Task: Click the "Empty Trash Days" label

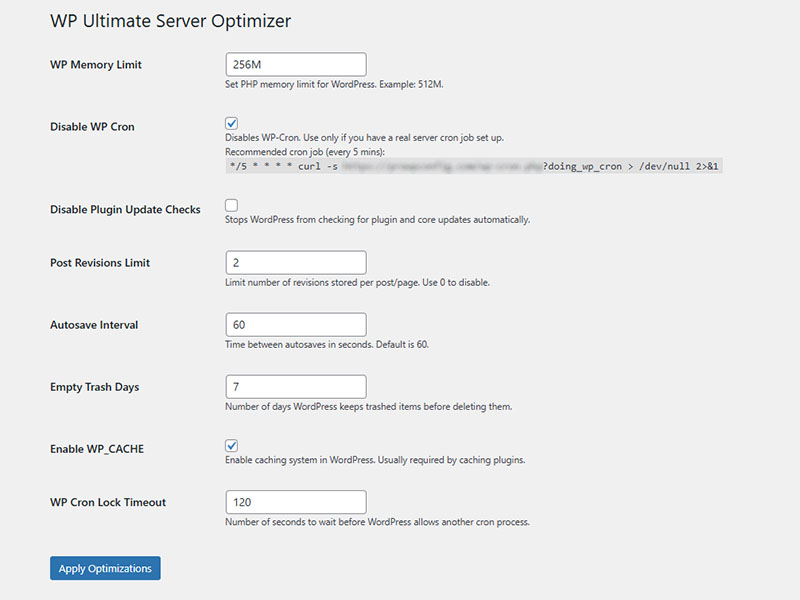Action: coord(94,387)
